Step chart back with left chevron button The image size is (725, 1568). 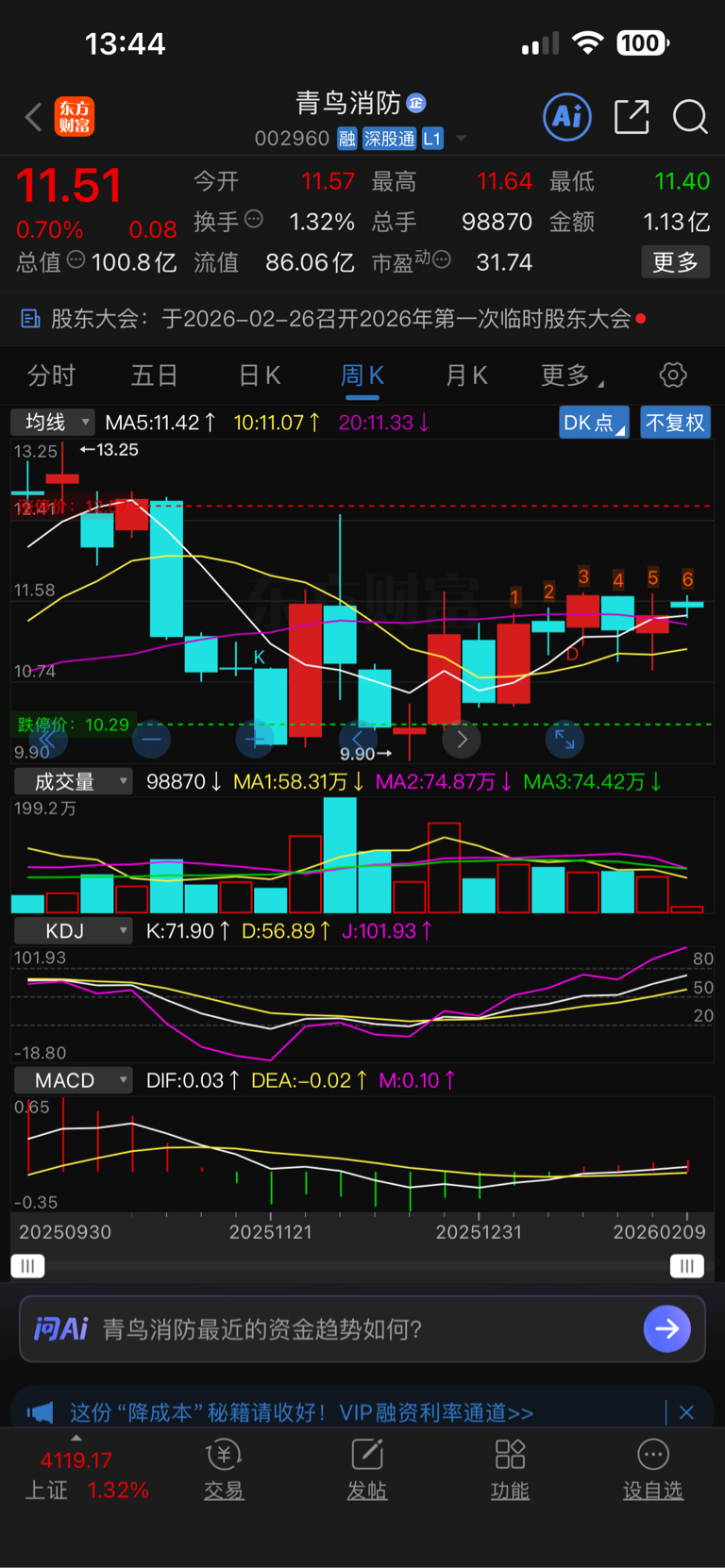[358, 740]
